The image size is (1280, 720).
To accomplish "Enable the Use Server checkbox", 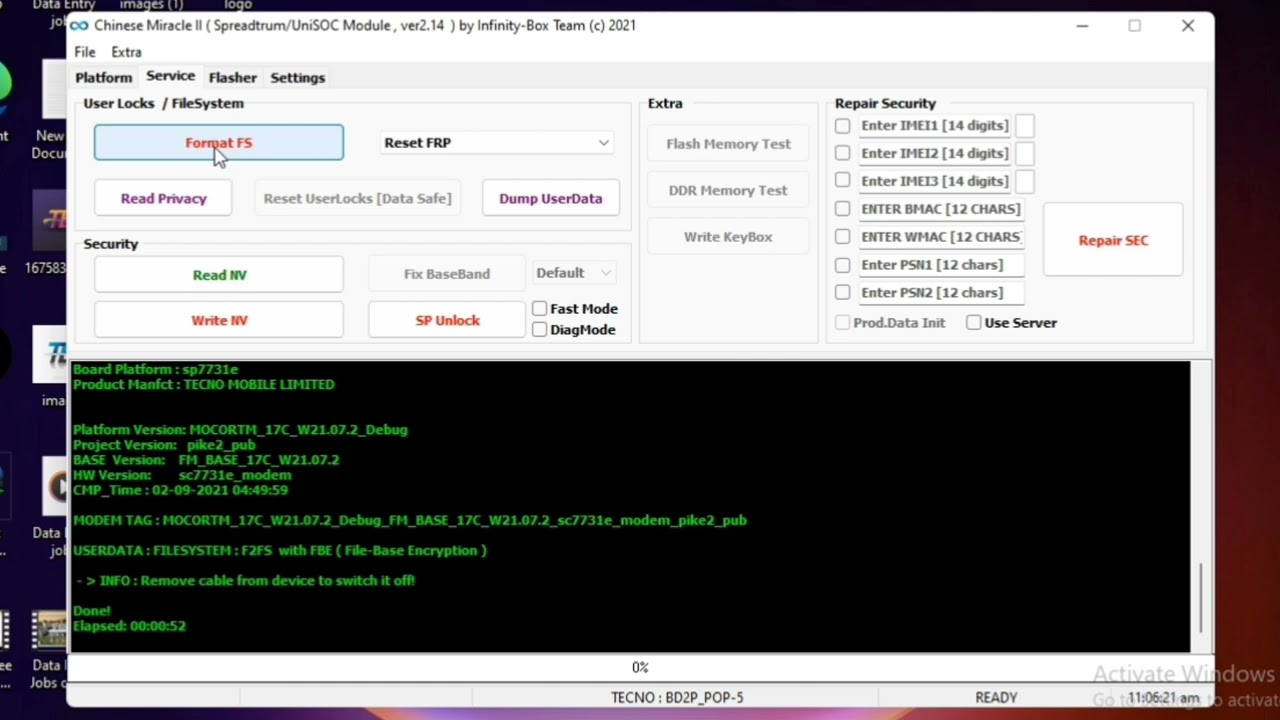I will (974, 322).
